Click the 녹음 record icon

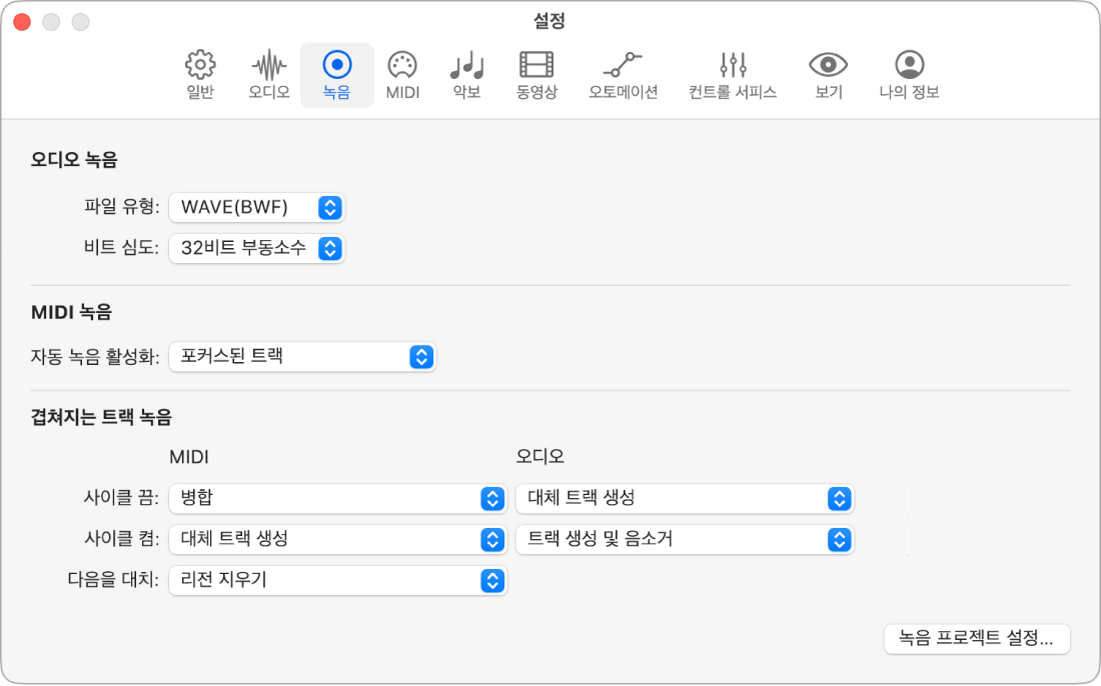point(337,66)
